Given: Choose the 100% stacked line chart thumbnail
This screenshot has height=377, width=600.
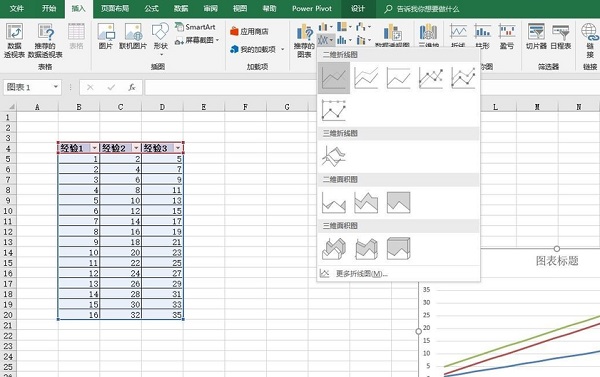Looking at the screenshot, I should (398, 78).
